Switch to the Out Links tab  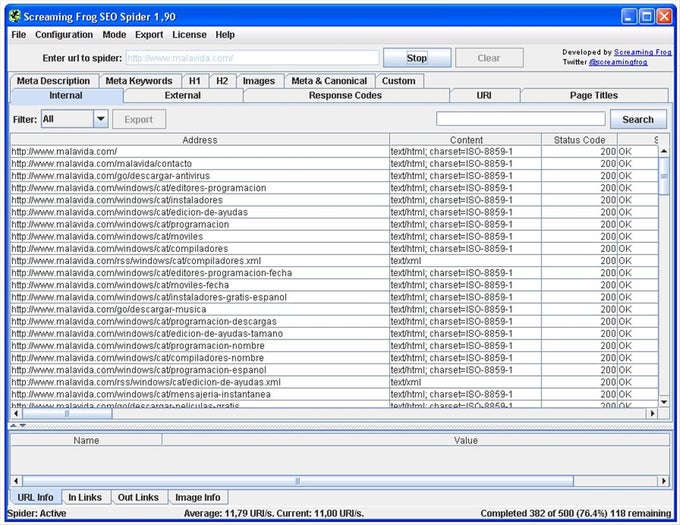point(138,497)
